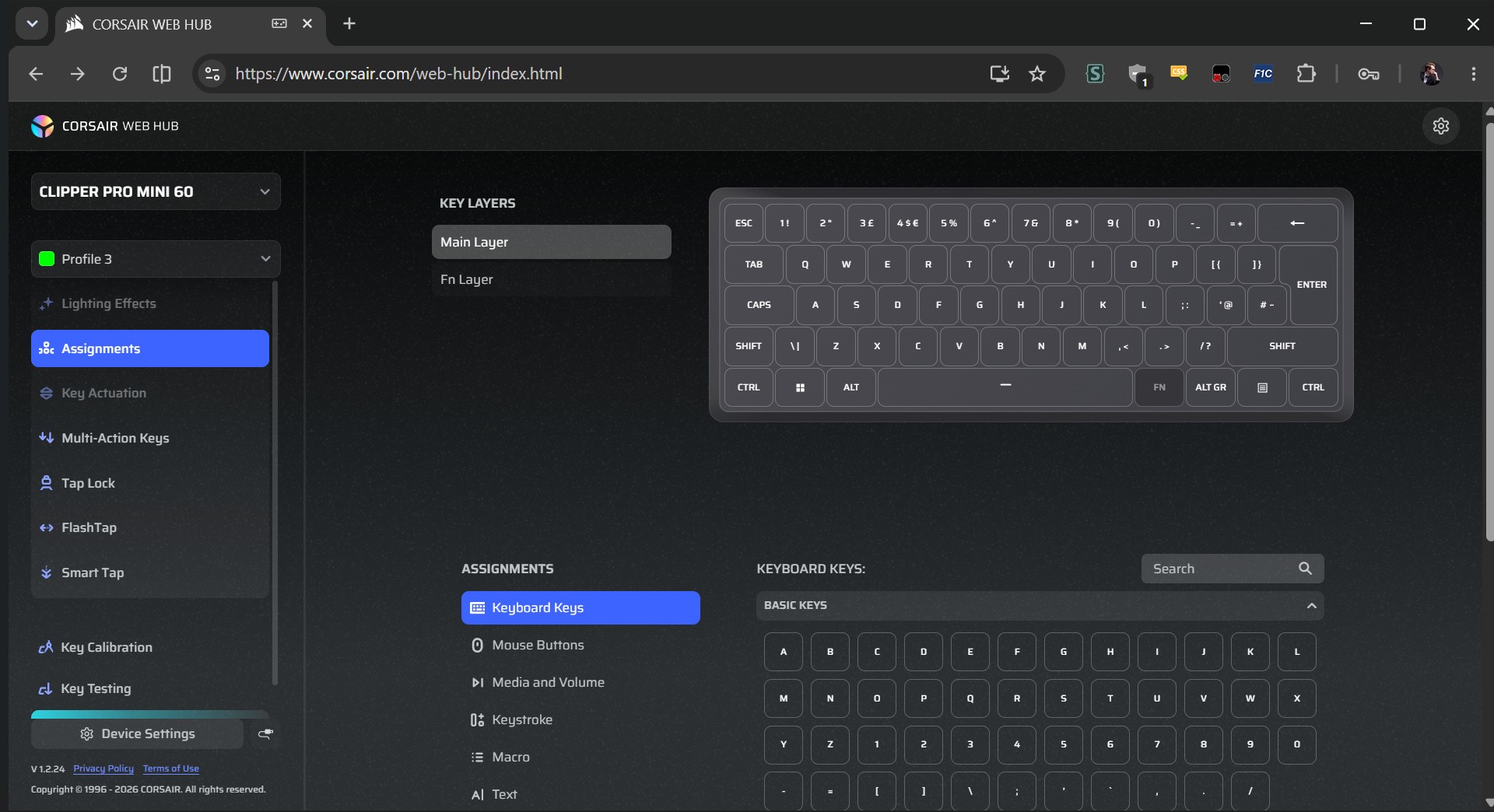Select the CAPS key on the keyboard

pos(759,305)
